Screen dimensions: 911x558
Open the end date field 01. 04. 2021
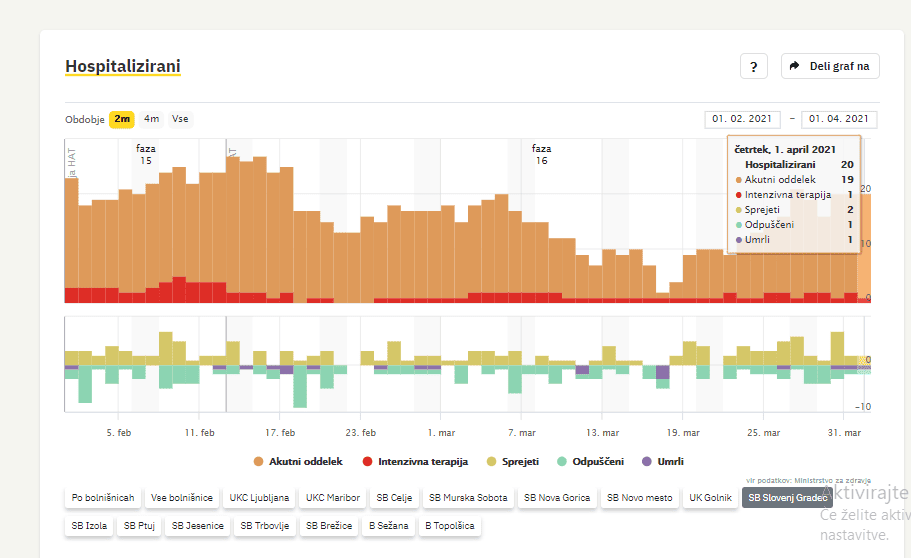click(x=839, y=119)
